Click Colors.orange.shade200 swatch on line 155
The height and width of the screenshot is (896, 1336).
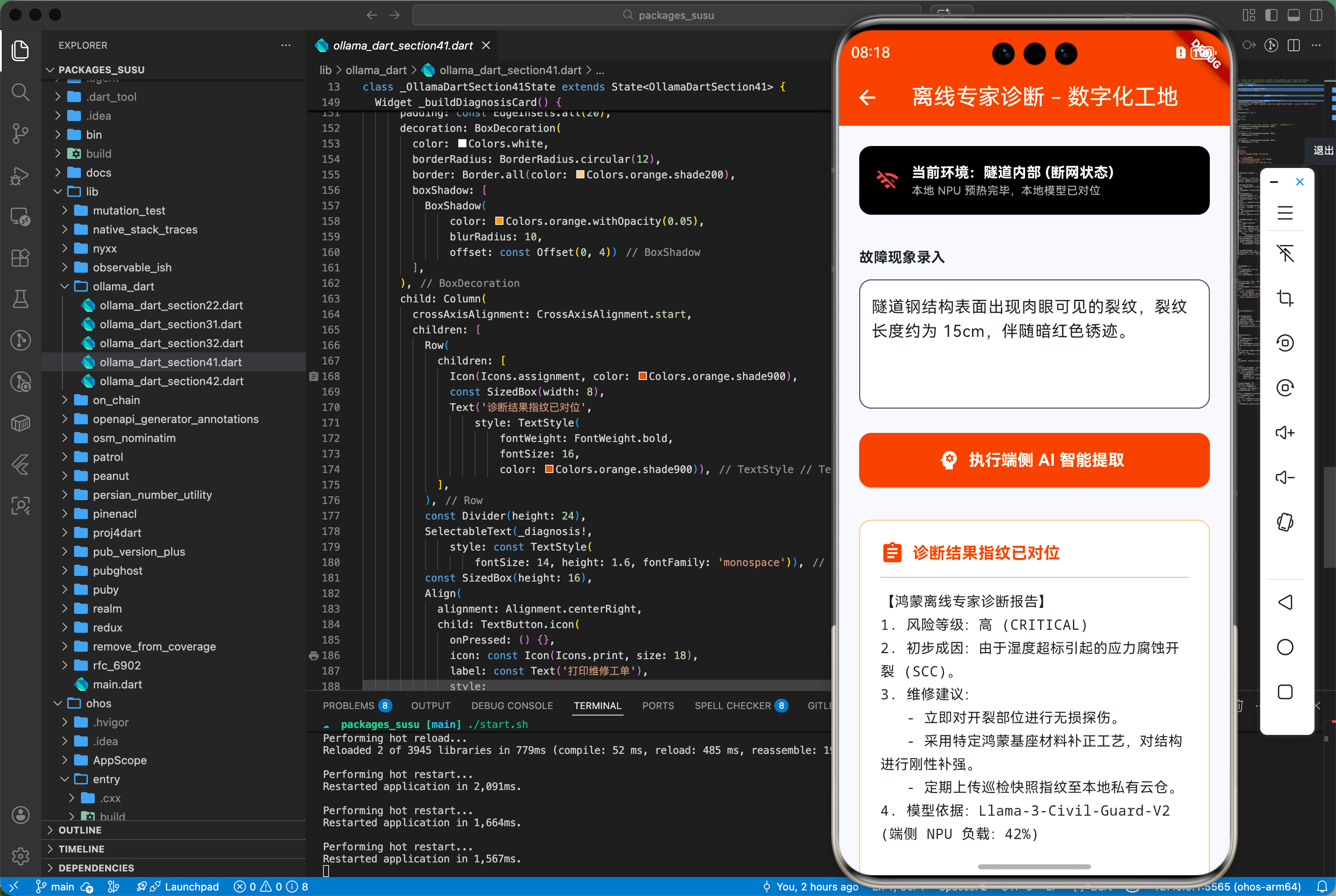click(580, 174)
